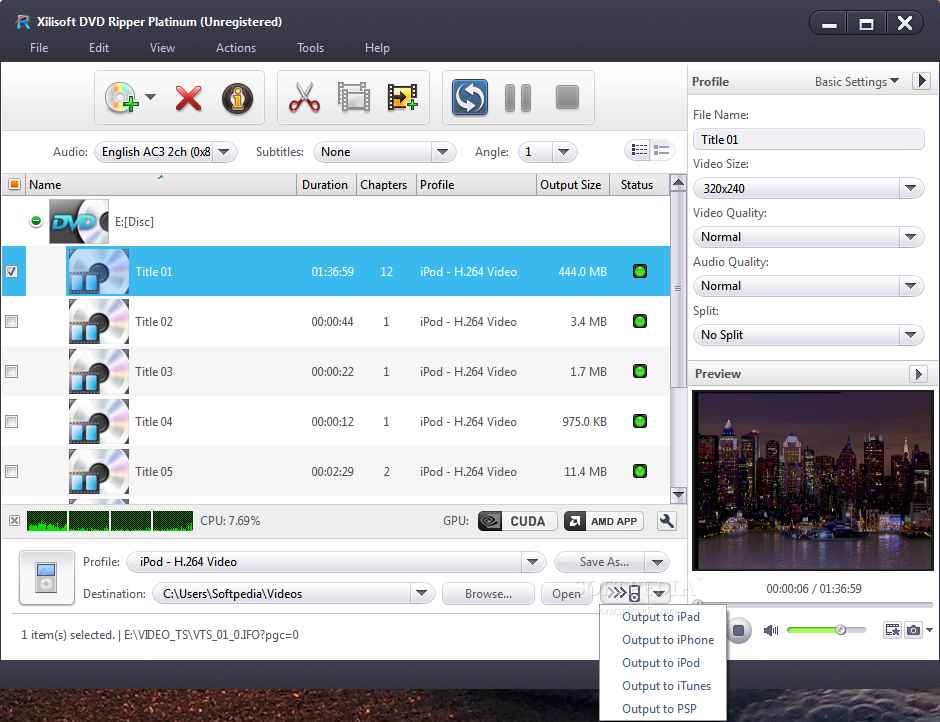Toggle preview full-screen icon
Image resolution: width=940 pixels, height=722 pixels.
pos(893,630)
